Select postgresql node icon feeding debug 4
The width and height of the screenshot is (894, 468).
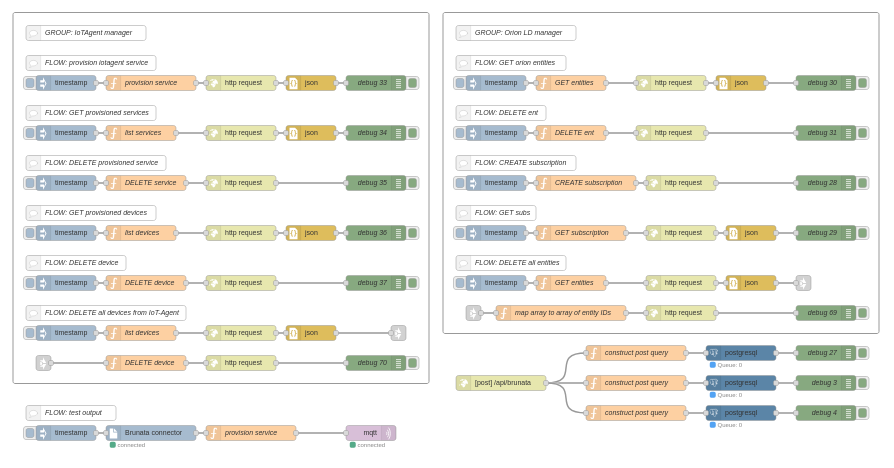tap(713, 413)
